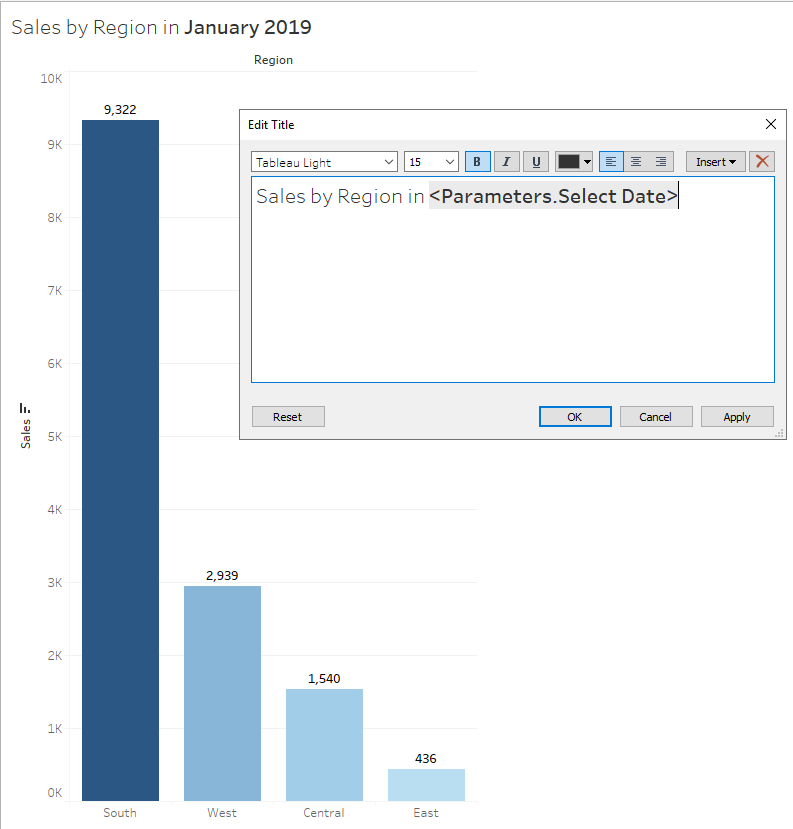Close the Edit Title dialog
Screen dimensions: 793x829
pos(771,124)
